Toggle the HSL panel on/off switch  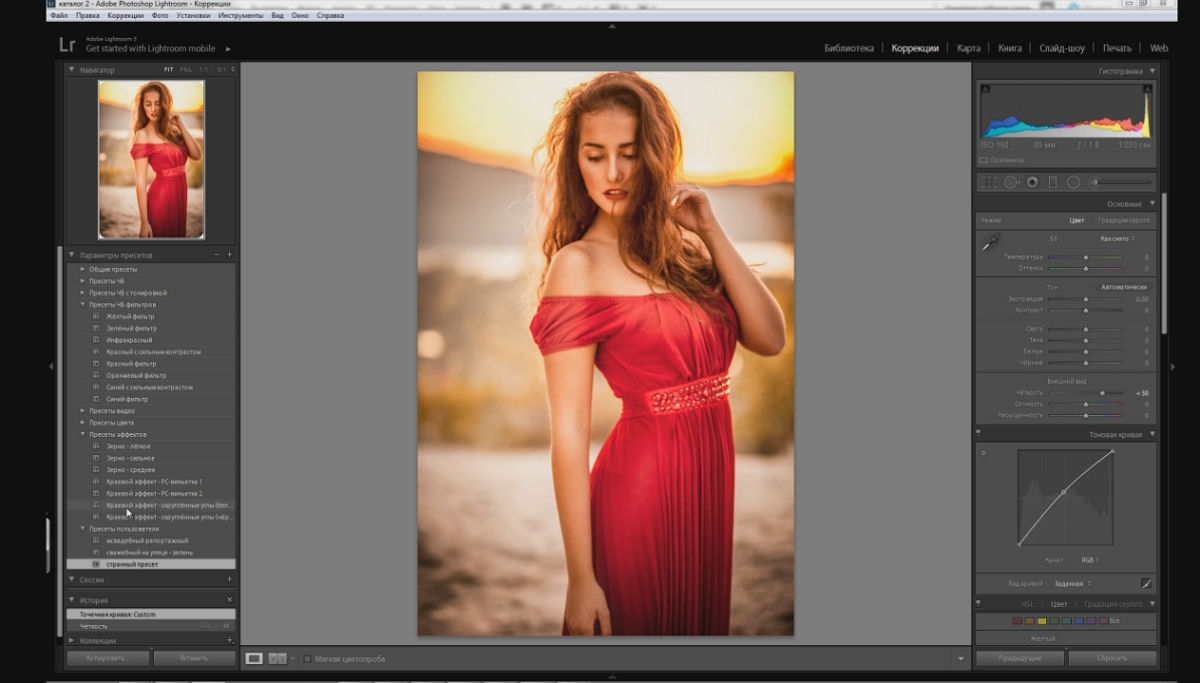(x=978, y=604)
